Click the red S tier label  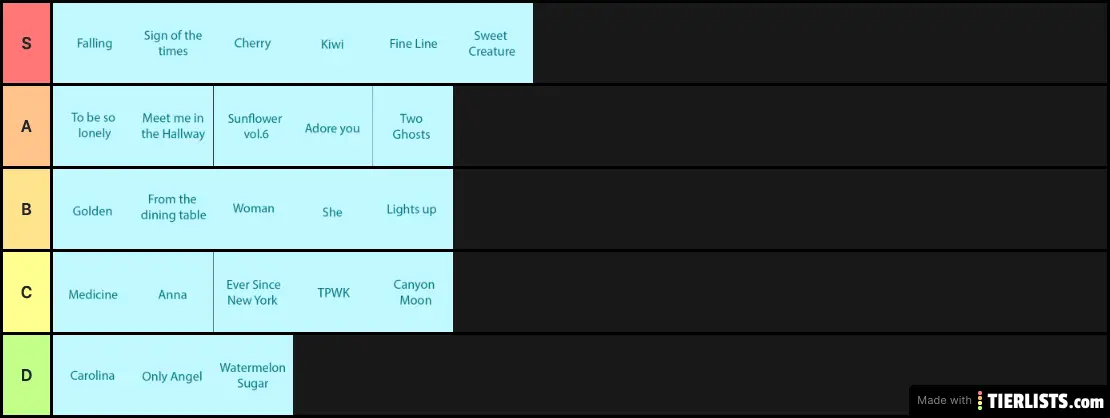pyautogui.click(x=26, y=43)
